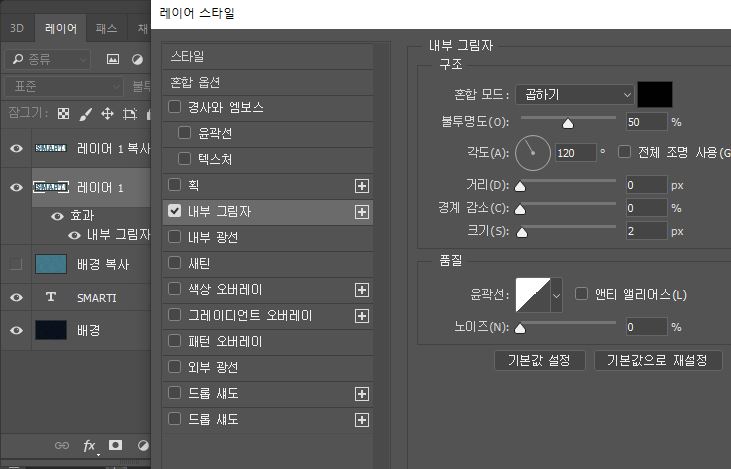Viewport: 731px width, 469px height.
Task: Open fx layer style menu icon
Action: [89, 446]
